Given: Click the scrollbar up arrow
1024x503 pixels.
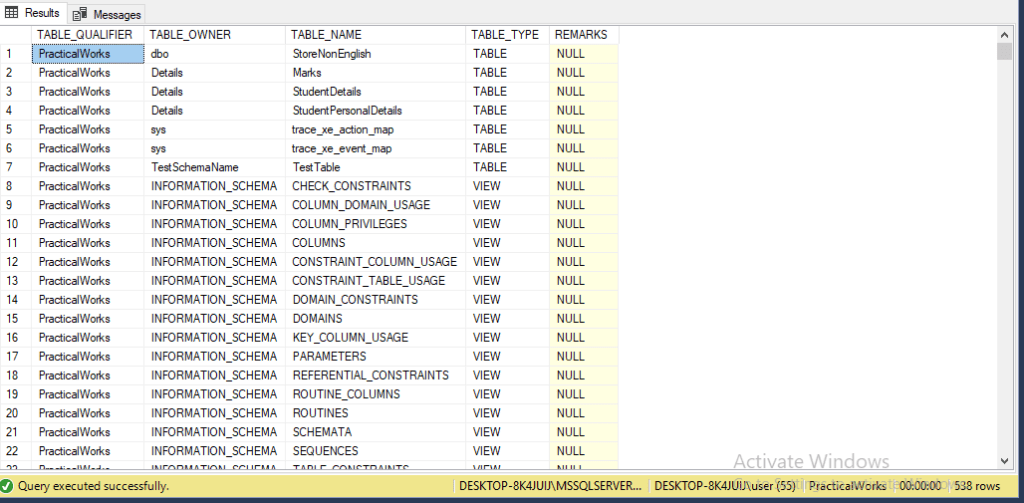Looking at the screenshot, I should [x=1005, y=34].
